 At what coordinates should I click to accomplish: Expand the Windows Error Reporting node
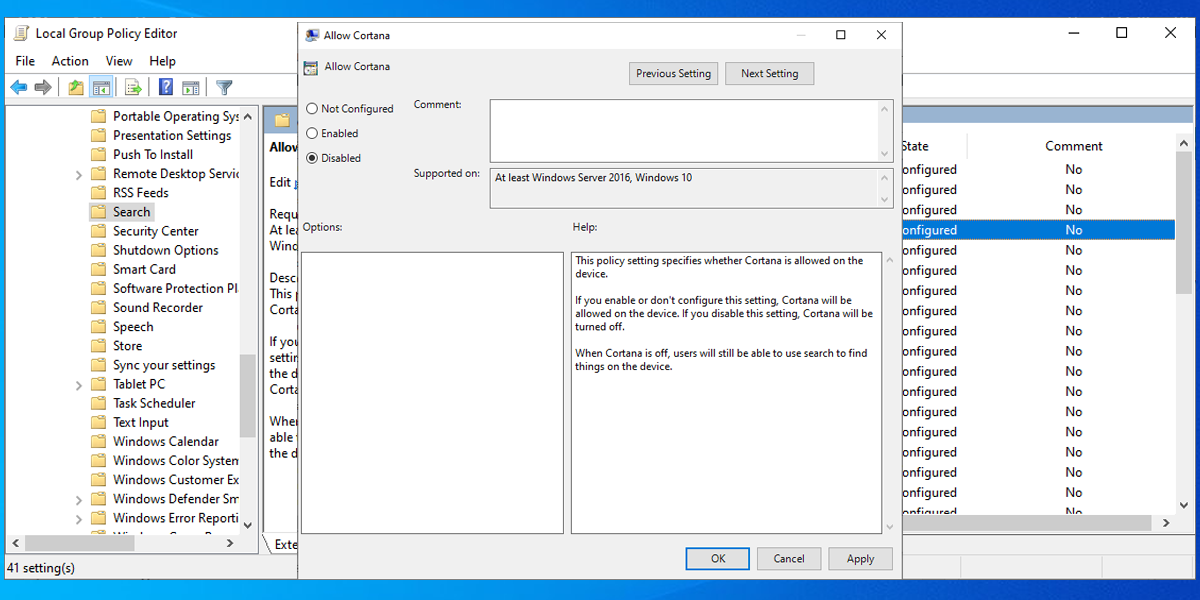click(79, 519)
